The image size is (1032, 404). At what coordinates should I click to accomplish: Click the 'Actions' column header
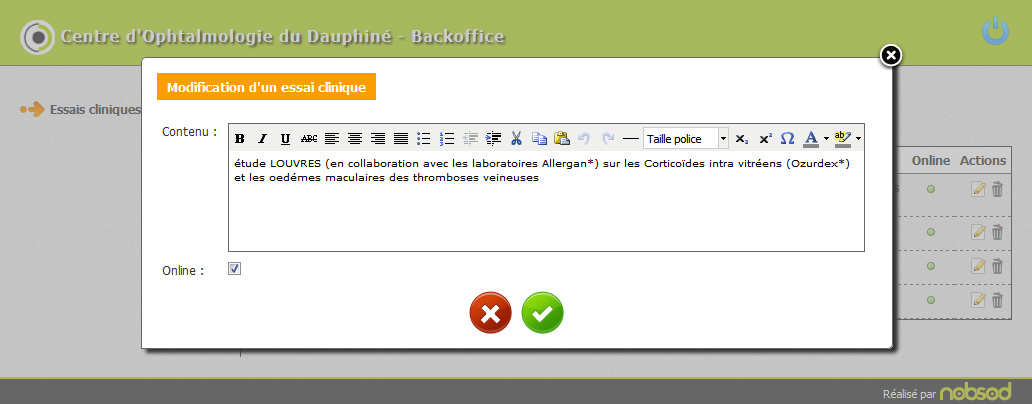983,161
